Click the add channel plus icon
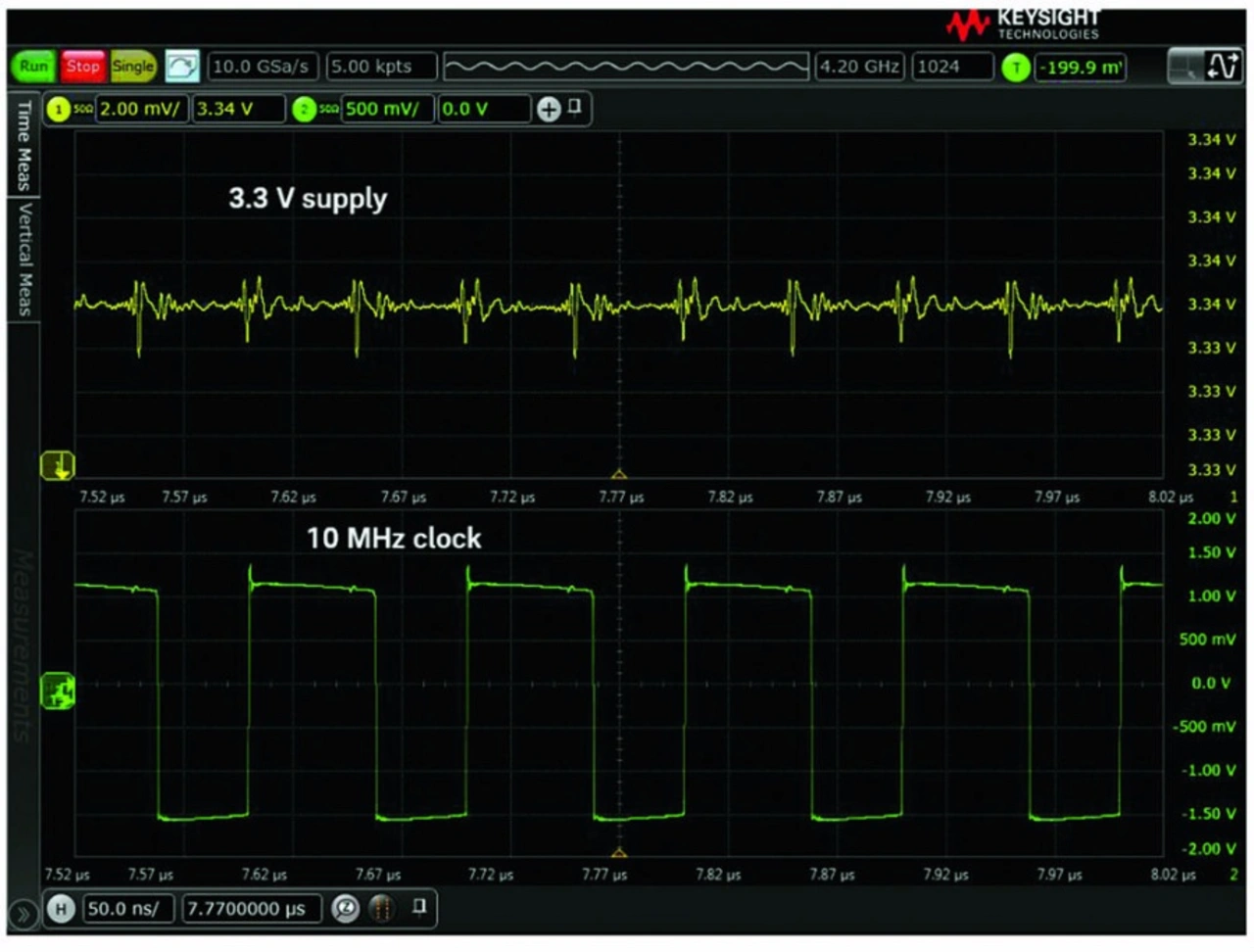Screen dimensions: 1254x952 pos(549,109)
